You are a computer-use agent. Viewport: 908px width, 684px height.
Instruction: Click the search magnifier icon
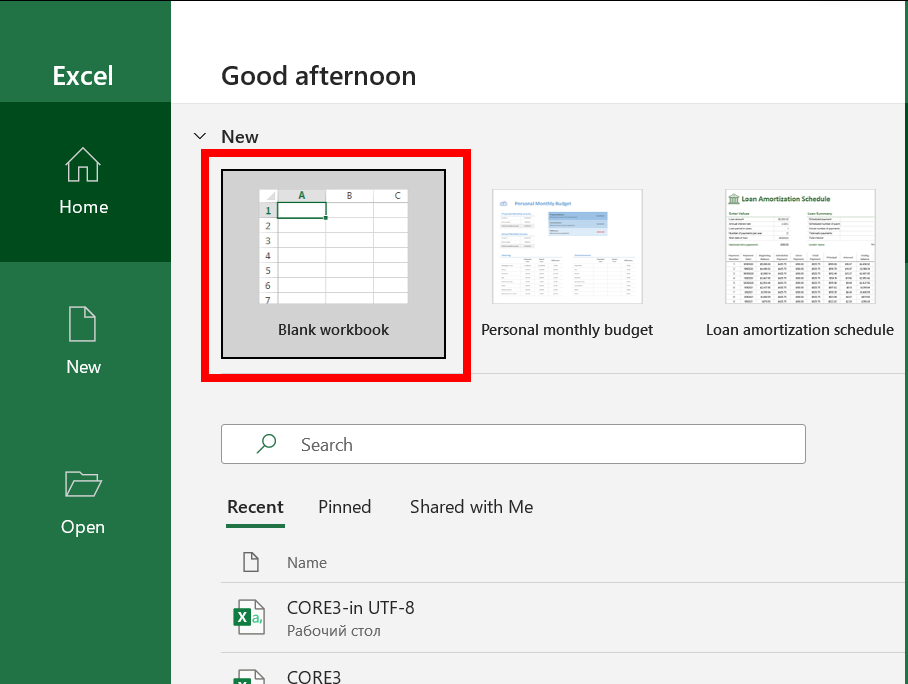(x=266, y=444)
